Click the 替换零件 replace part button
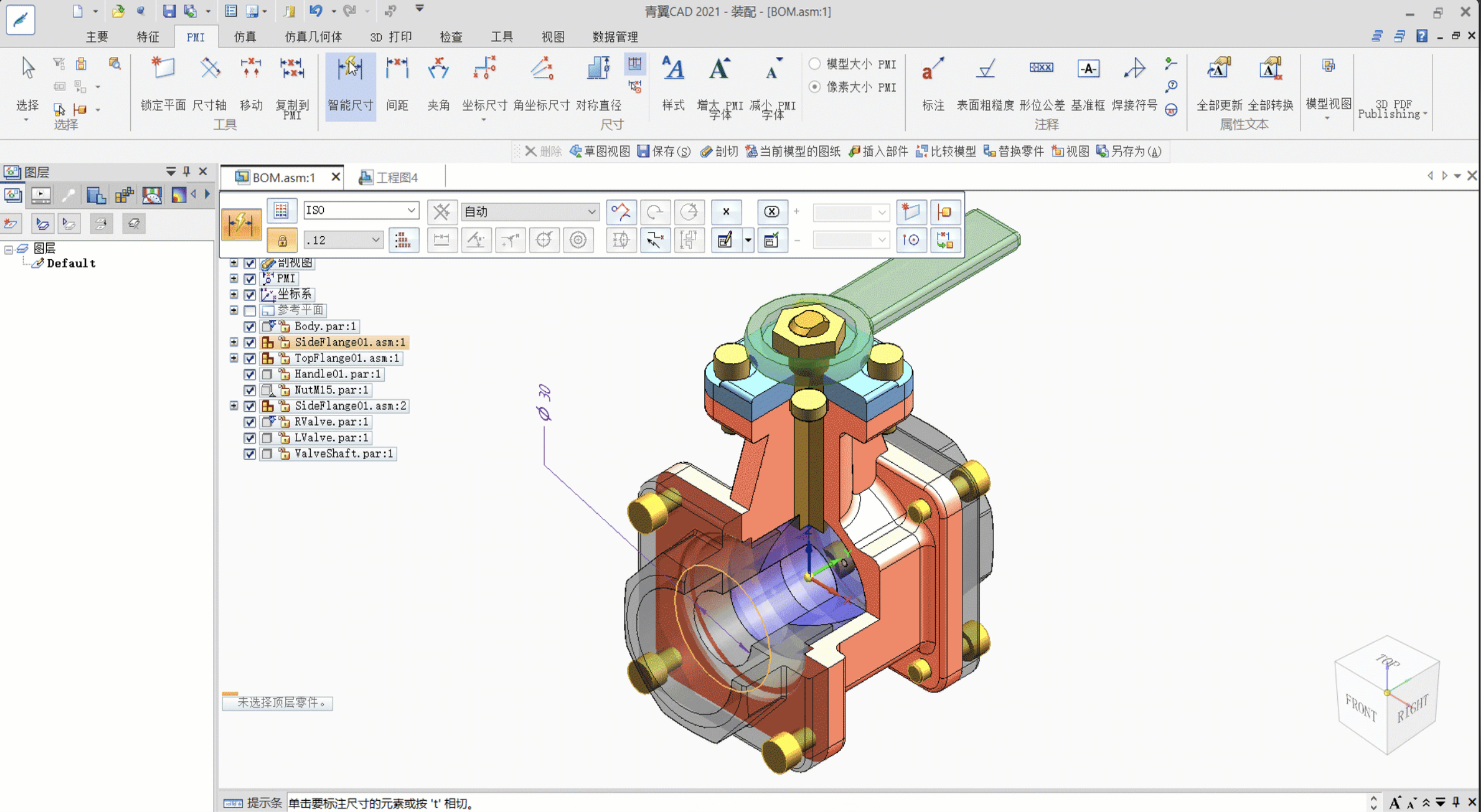 pos(1014,152)
